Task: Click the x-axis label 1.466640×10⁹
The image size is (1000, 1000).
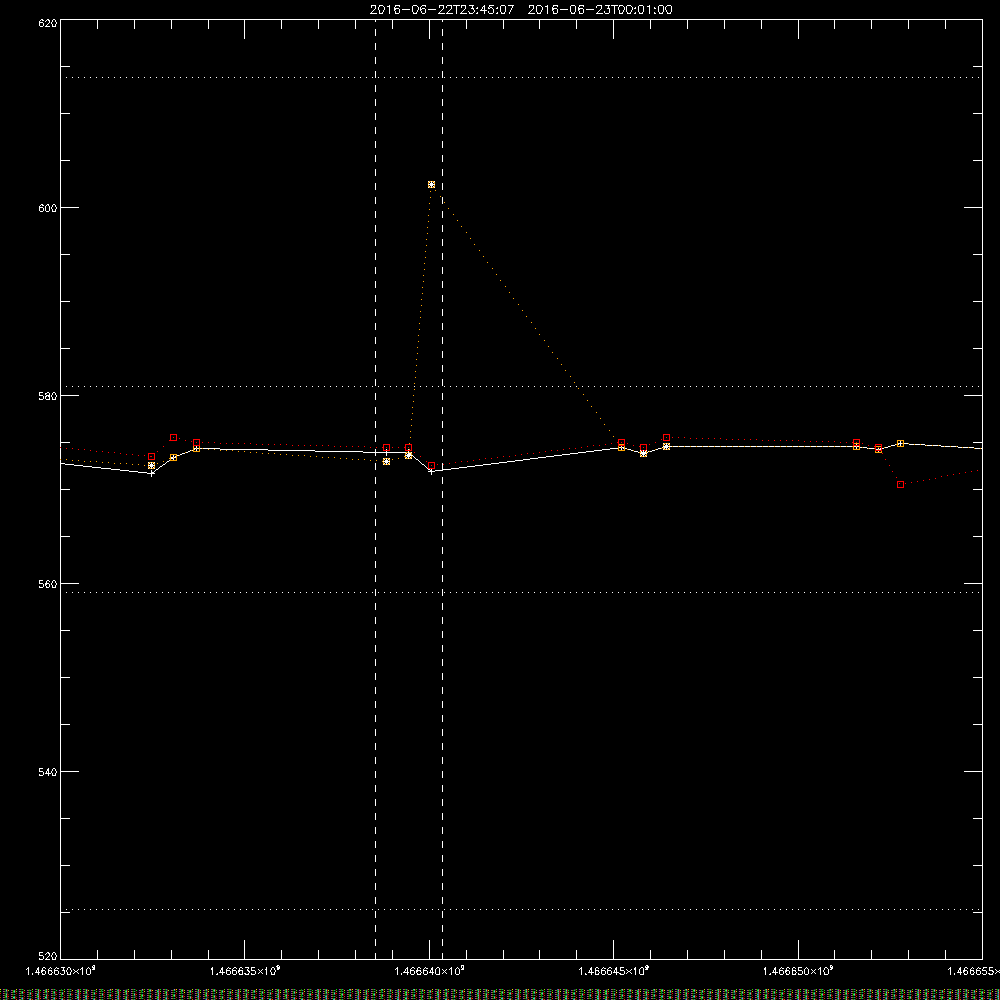Action: 430,971
